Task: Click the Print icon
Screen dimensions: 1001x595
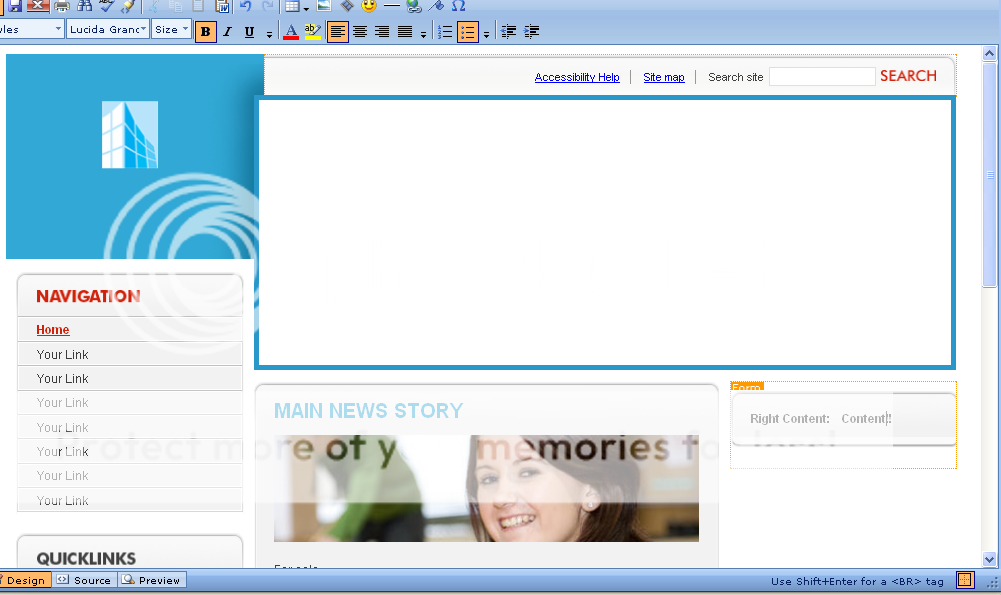Action: tap(59, 7)
